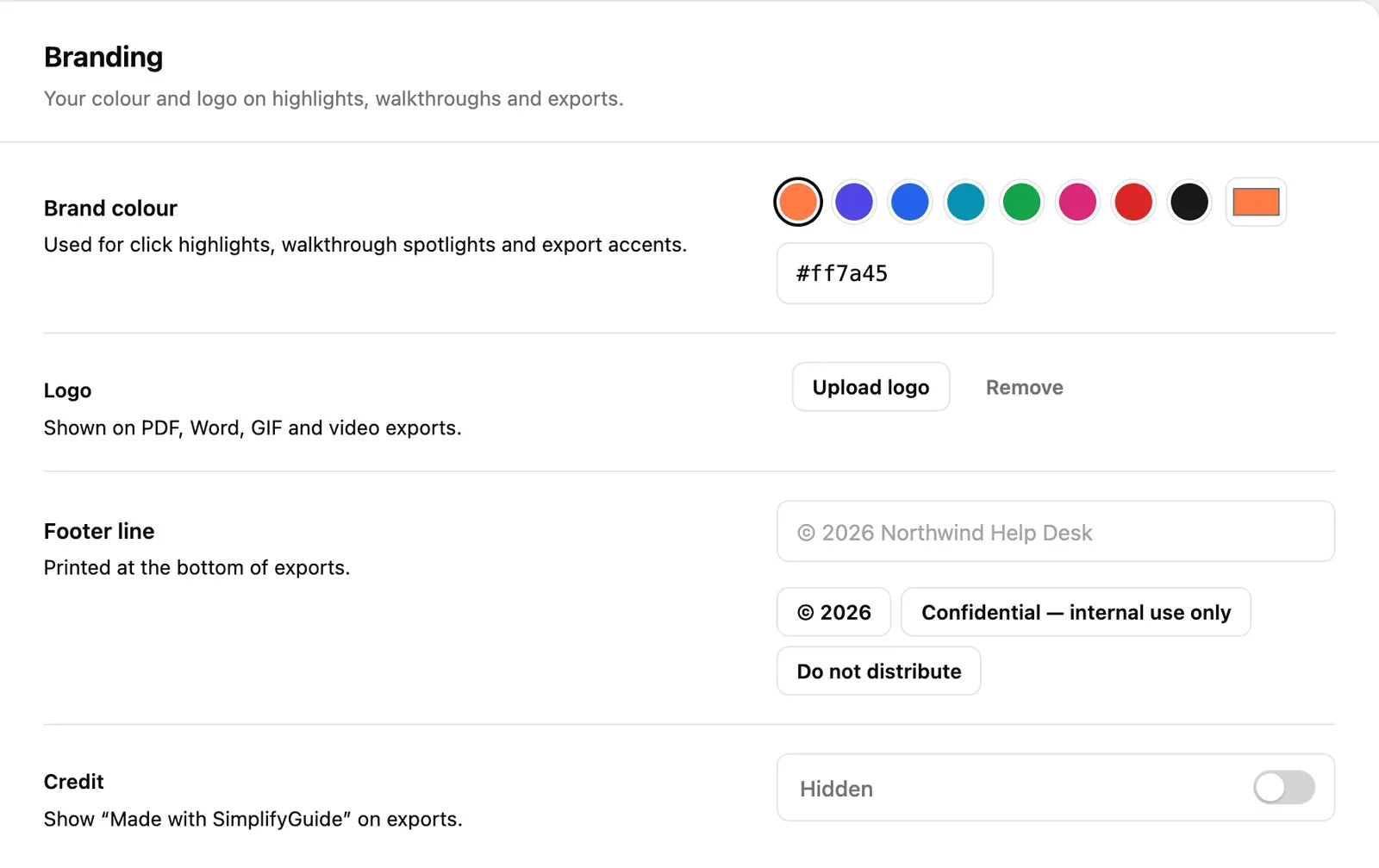Click the Footer line setting label

tap(99, 531)
